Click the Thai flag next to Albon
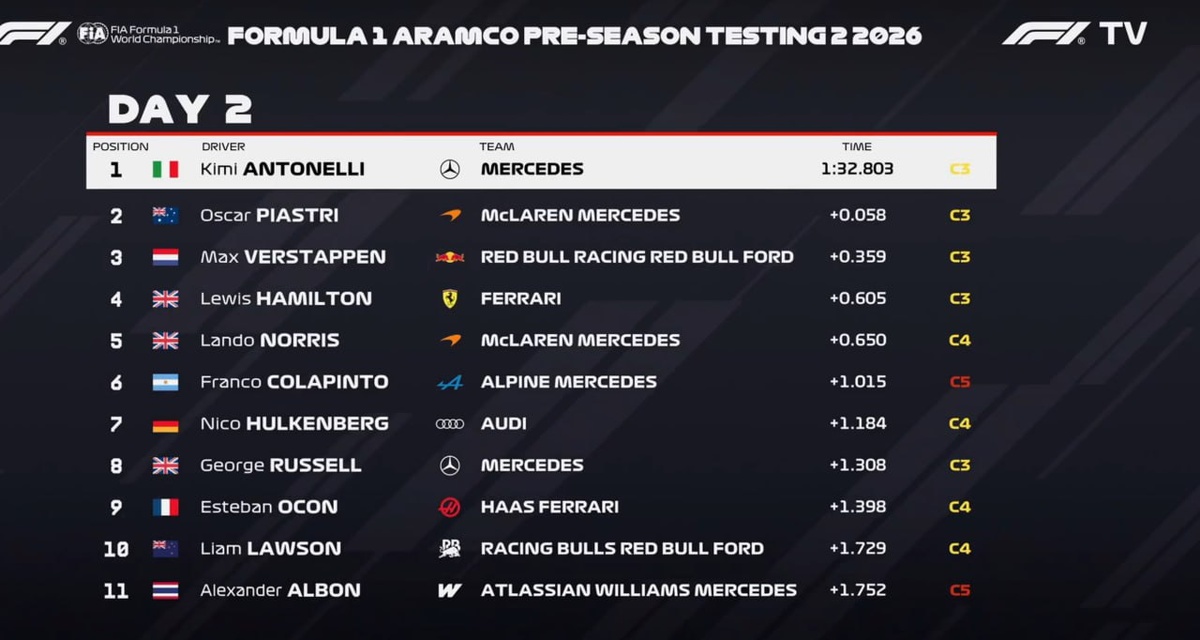 click(165, 590)
